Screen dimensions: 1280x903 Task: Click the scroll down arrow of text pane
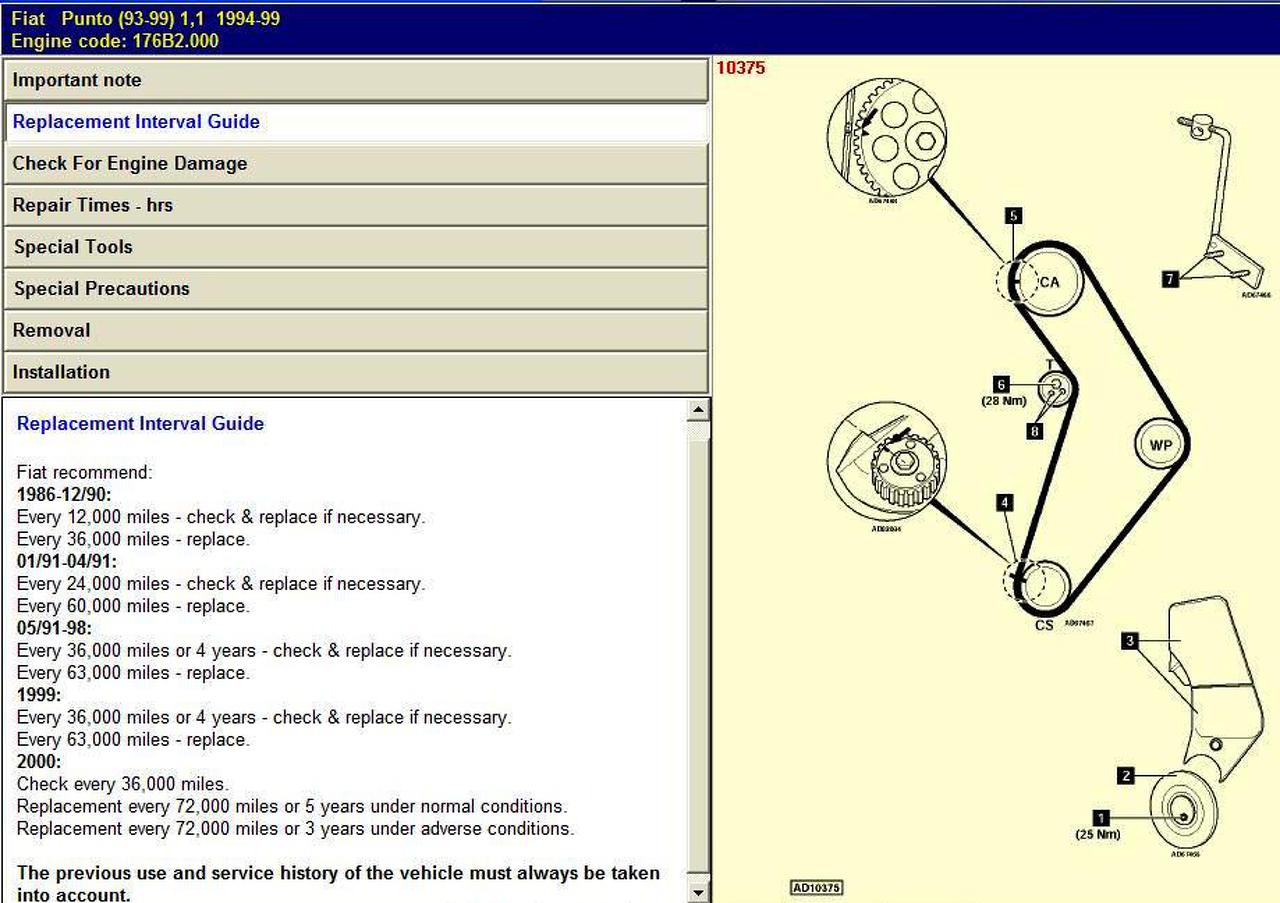pos(700,892)
